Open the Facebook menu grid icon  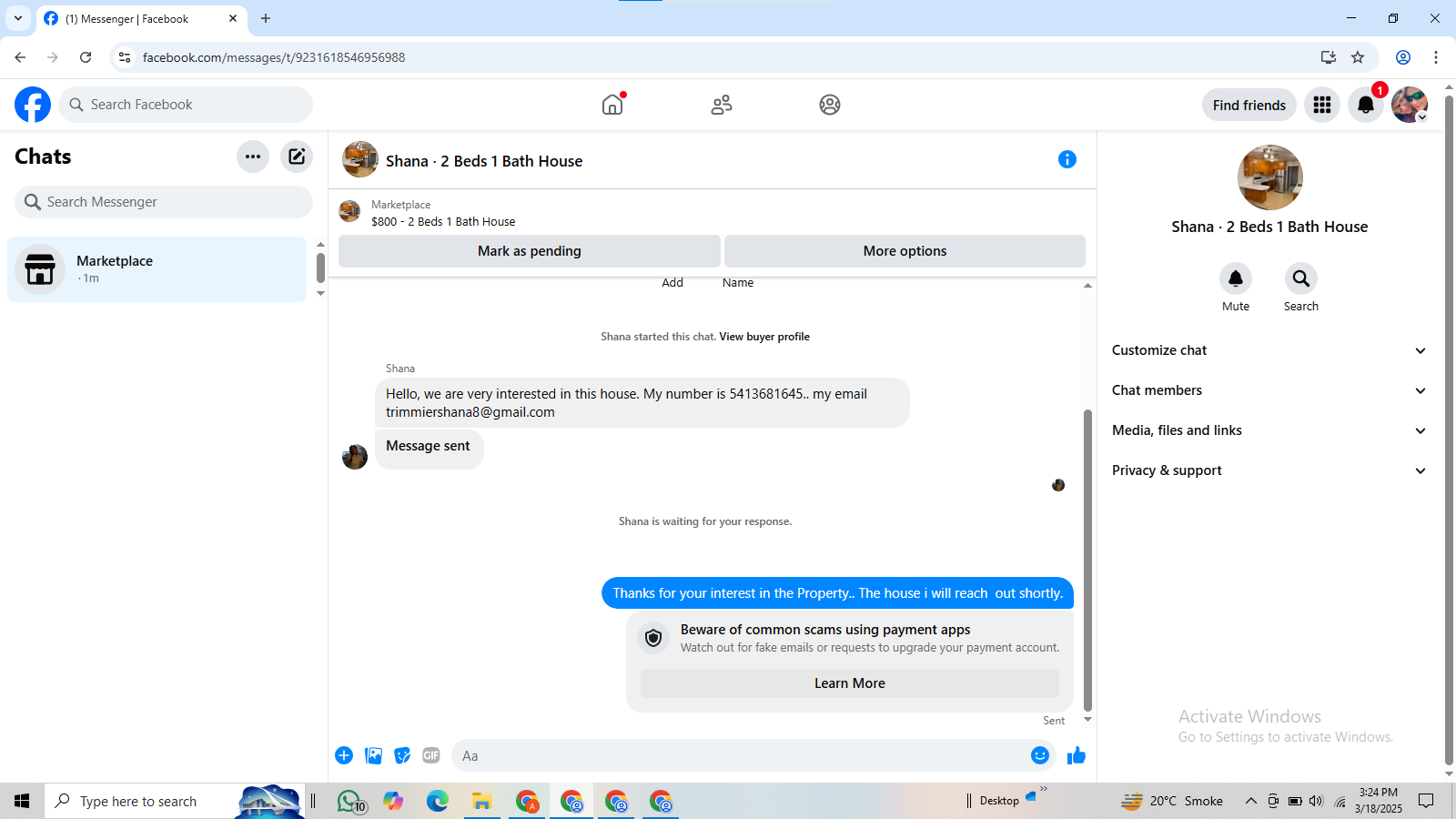tap(1322, 105)
